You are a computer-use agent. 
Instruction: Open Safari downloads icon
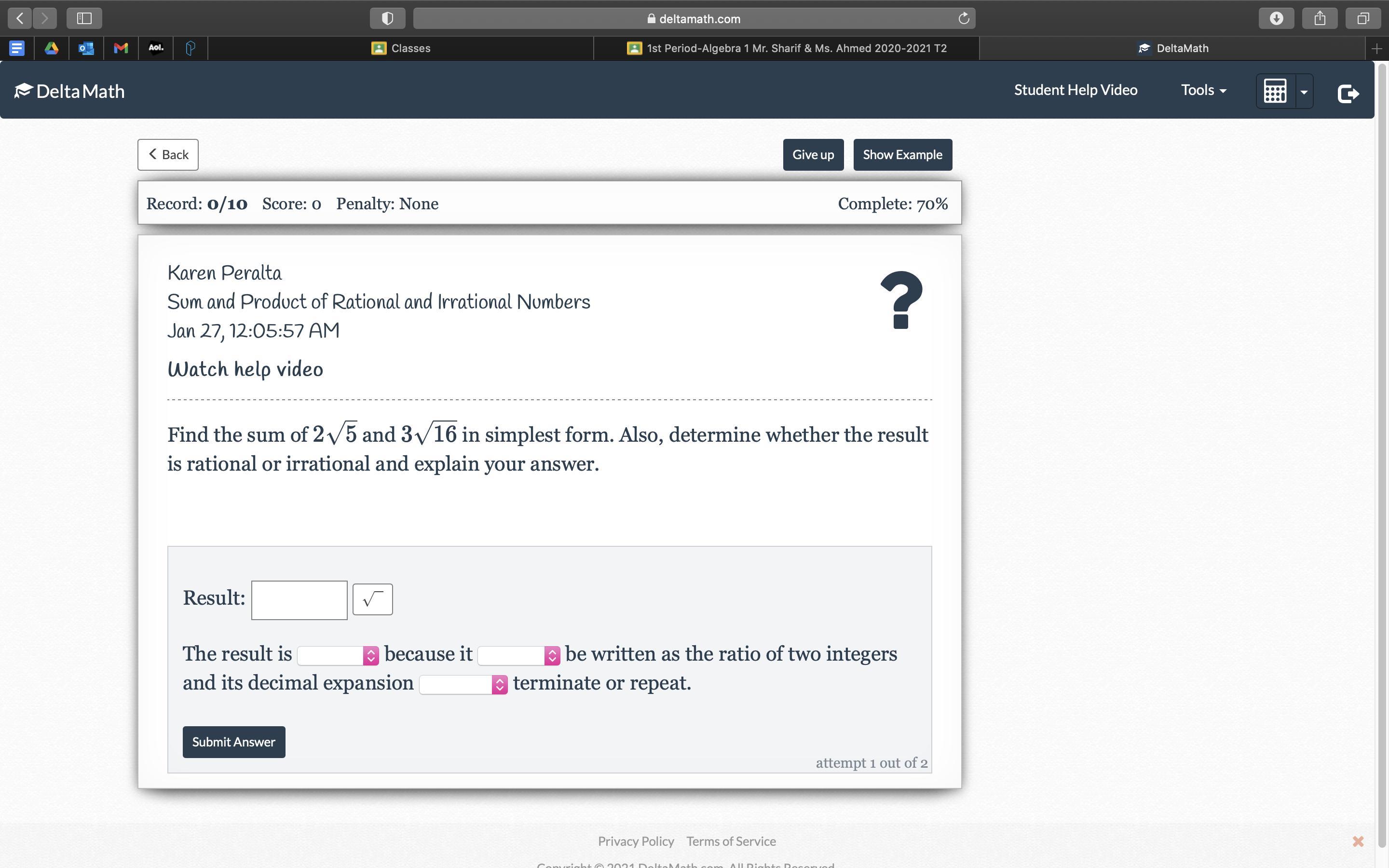point(1276,18)
